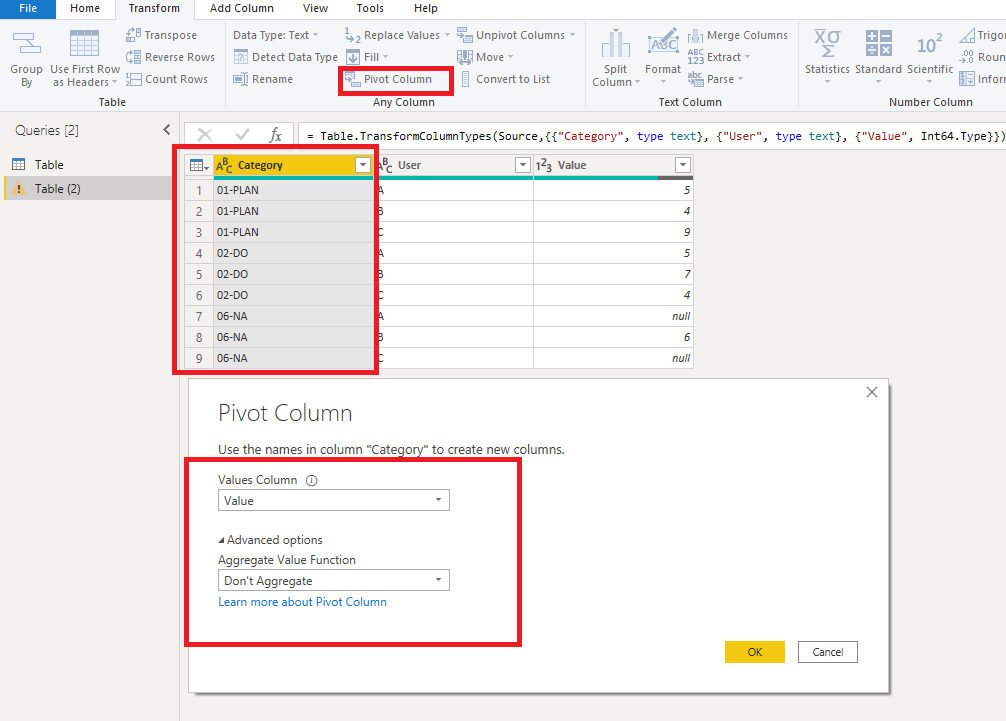Open the File tab
Screen dimensions: 1006x721
(x=28, y=8)
